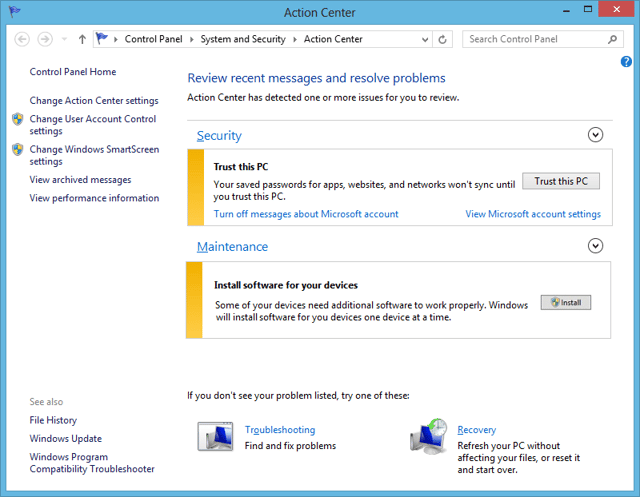
Task: Click the Search Control Panel field
Action: tap(543, 39)
